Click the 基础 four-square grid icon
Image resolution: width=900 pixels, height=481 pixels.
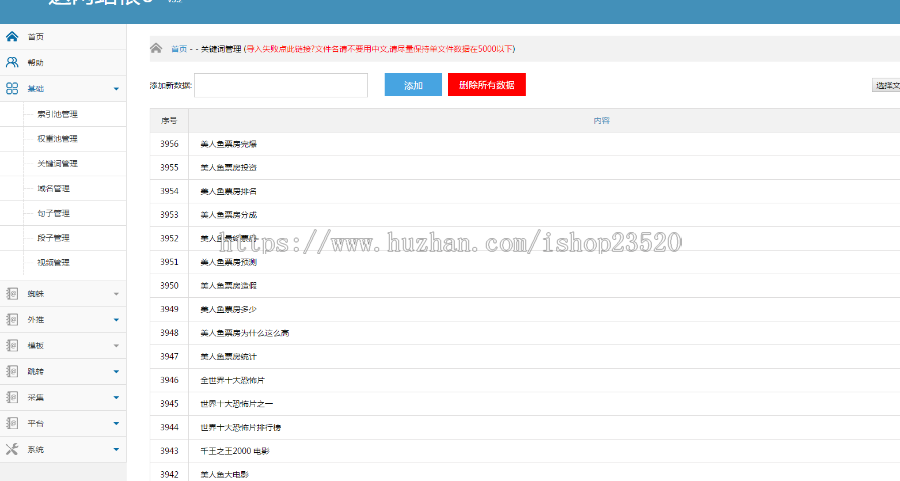12,88
